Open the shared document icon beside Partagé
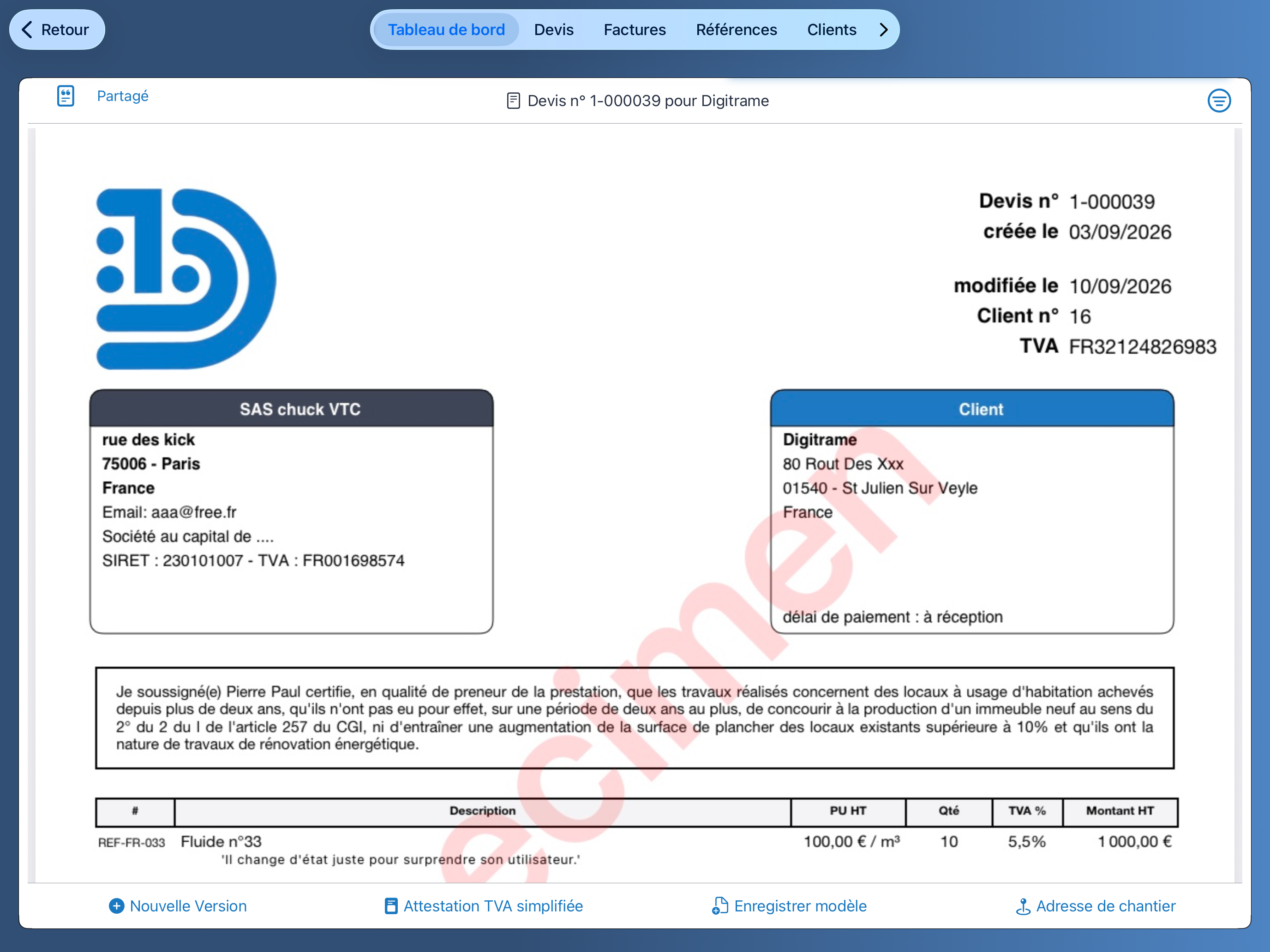1270x952 pixels. [66, 96]
